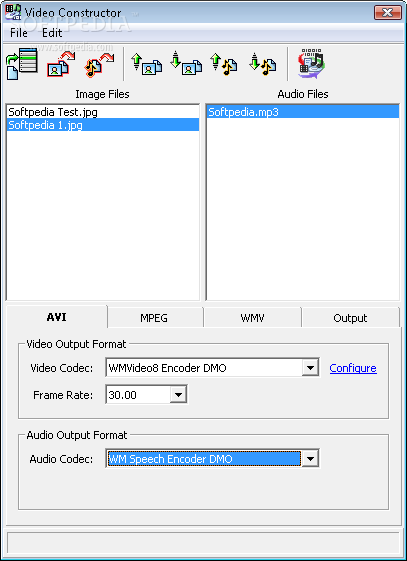Close the Video Constructor window
407x561 pixels.
(x=388, y=13)
